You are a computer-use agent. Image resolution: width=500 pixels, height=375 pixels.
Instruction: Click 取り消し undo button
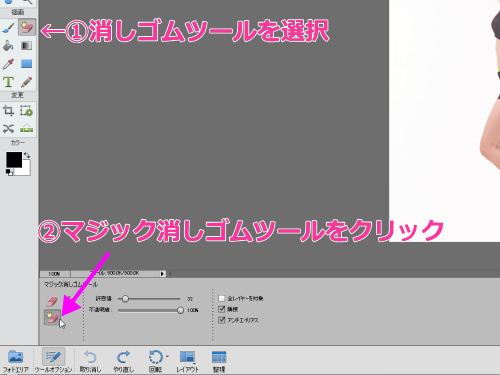(90, 361)
